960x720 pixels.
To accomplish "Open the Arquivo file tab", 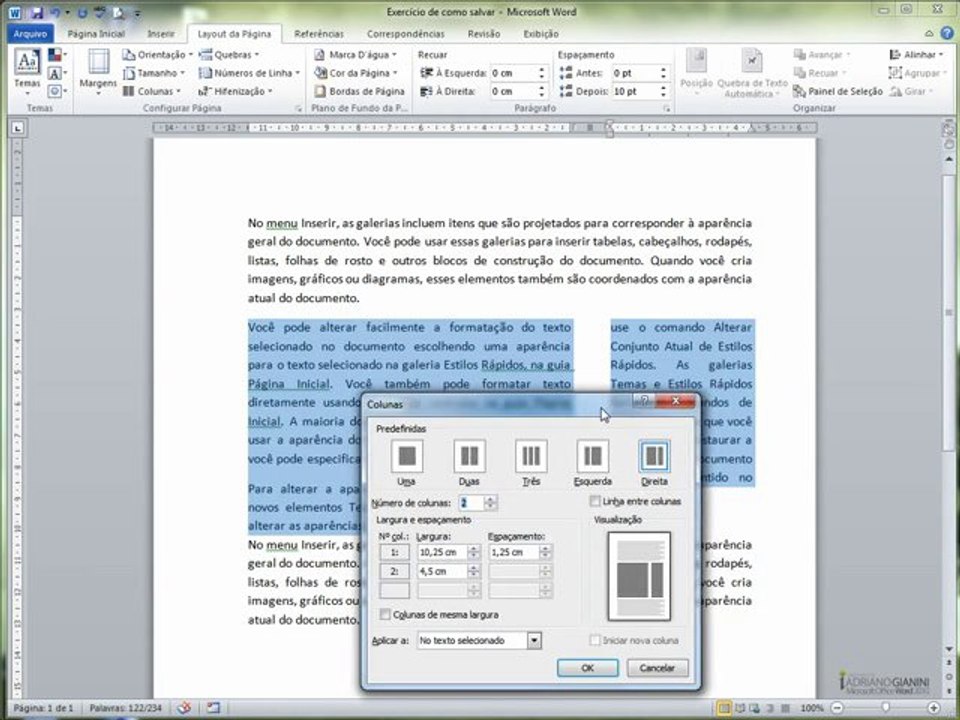I will click(x=30, y=34).
